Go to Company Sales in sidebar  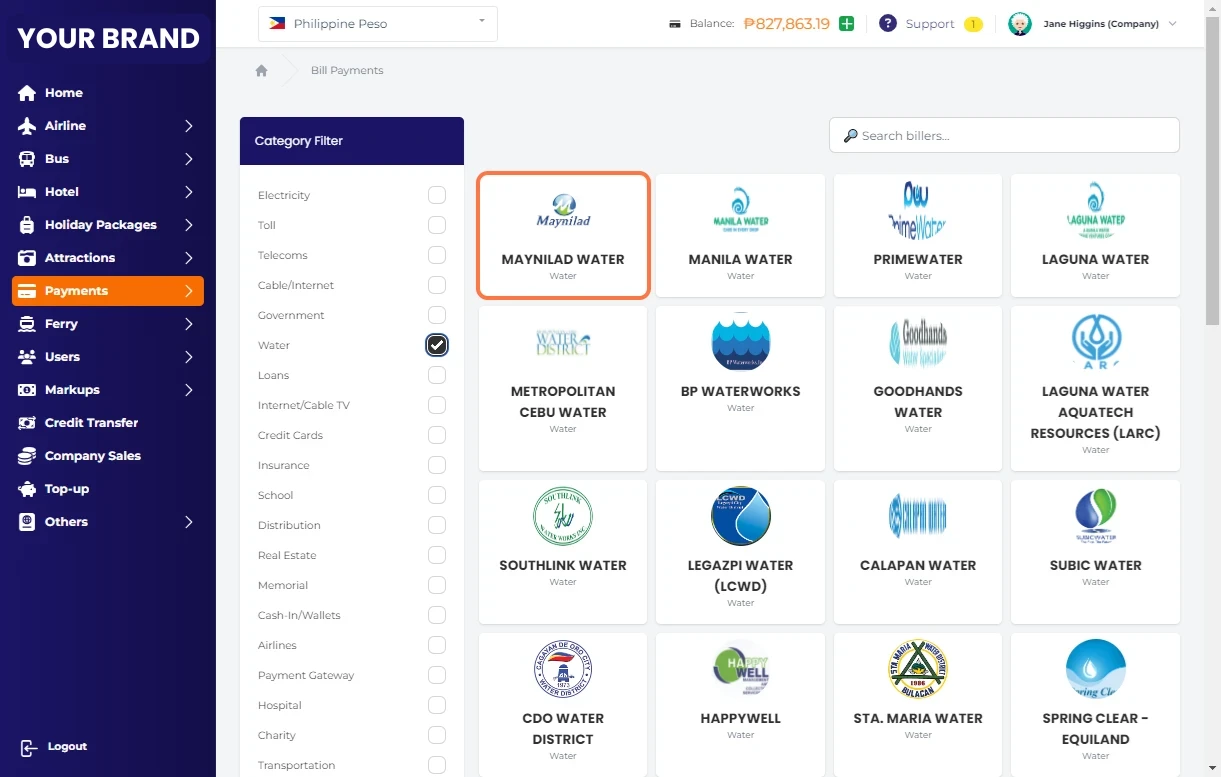(92, 456)
